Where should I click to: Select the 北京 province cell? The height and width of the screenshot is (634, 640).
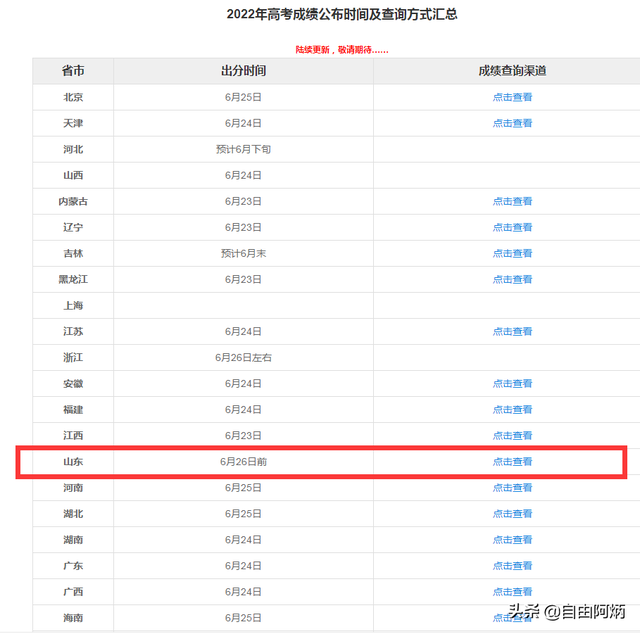click(73, 97)
